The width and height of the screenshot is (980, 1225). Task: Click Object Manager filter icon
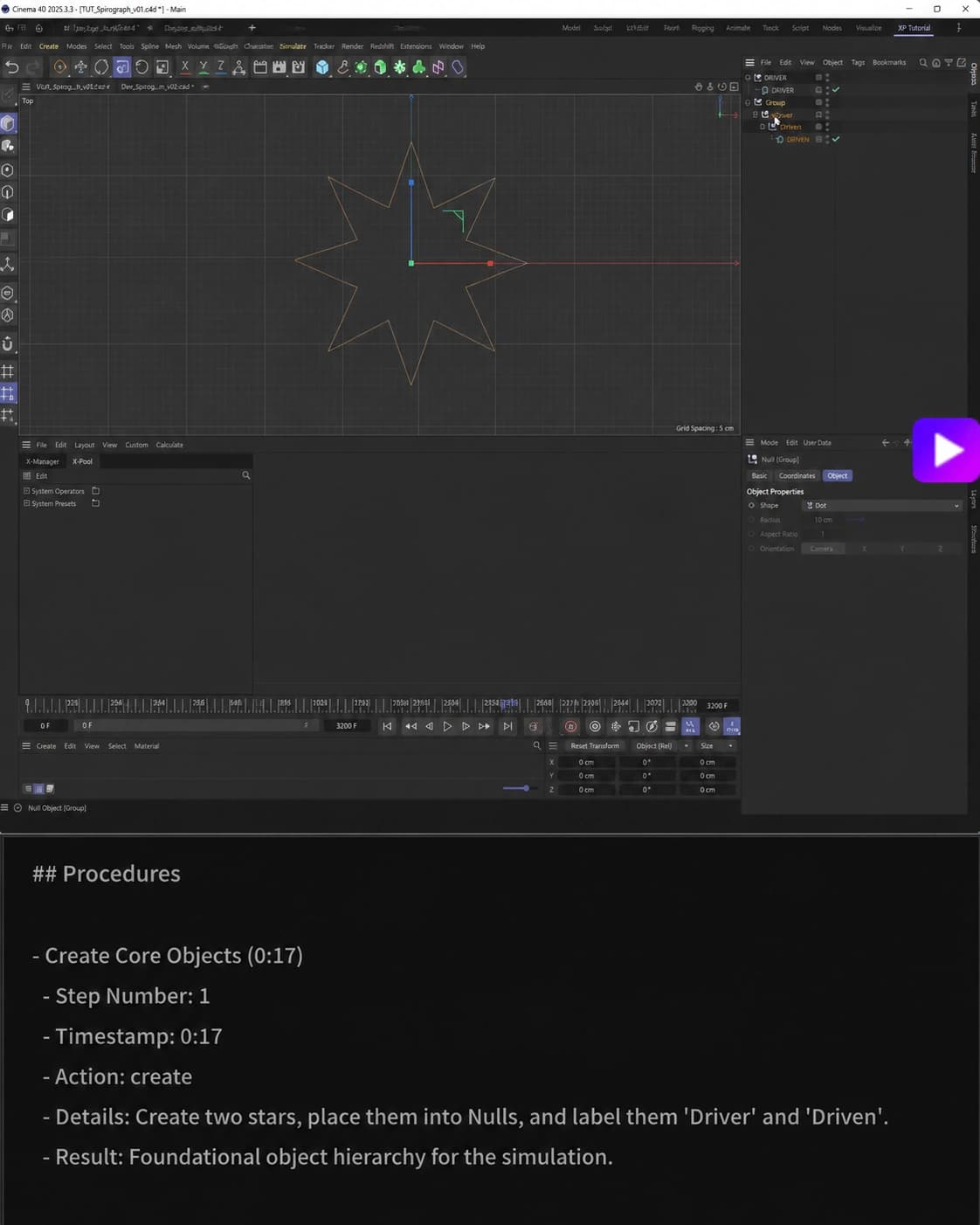[x=949, y=63]
